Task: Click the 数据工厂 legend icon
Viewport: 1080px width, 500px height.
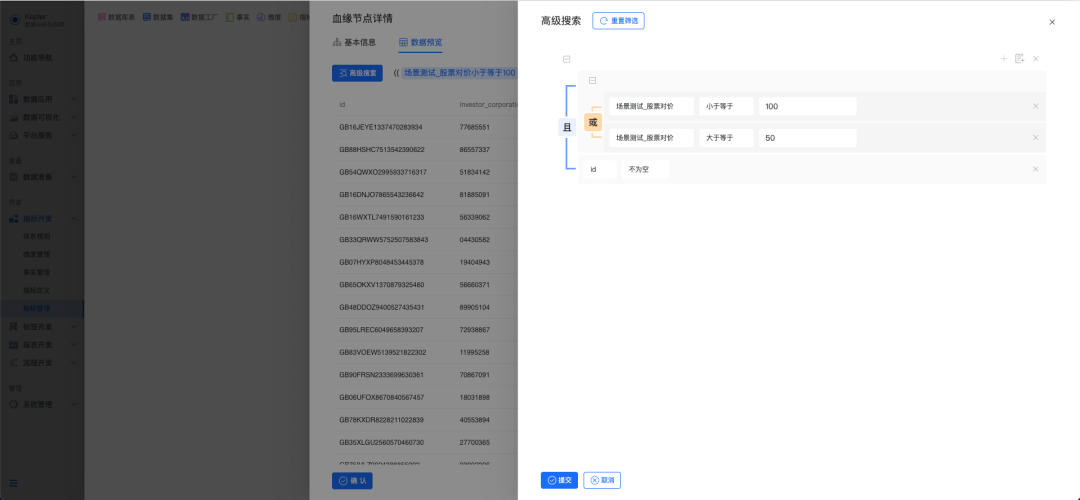Action: click(x=185, y=17)
